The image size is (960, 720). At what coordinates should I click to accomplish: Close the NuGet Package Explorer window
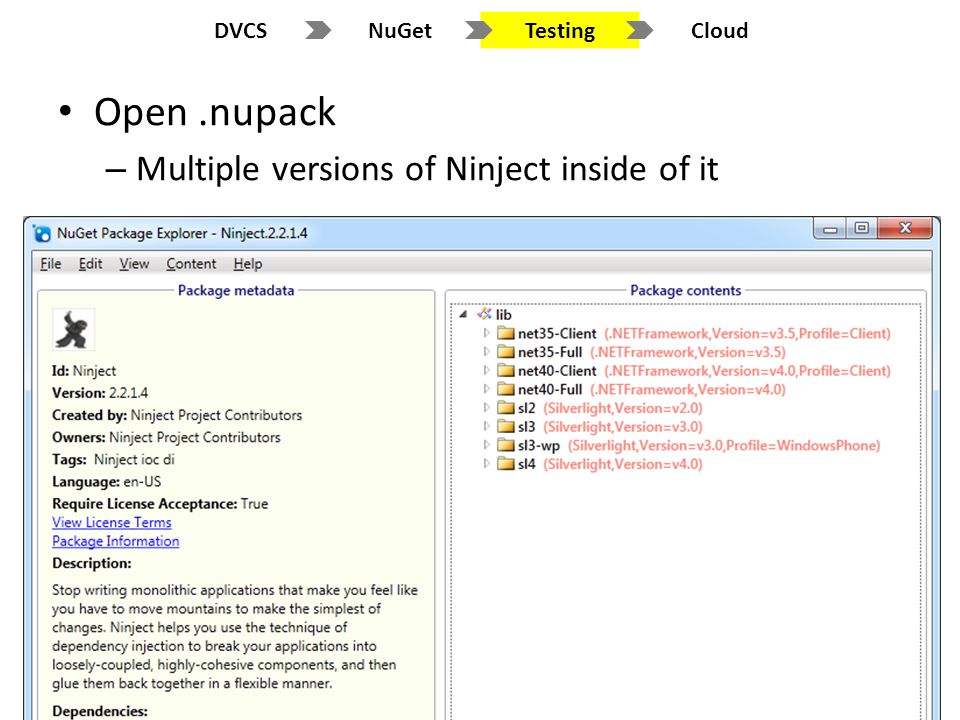905,228
